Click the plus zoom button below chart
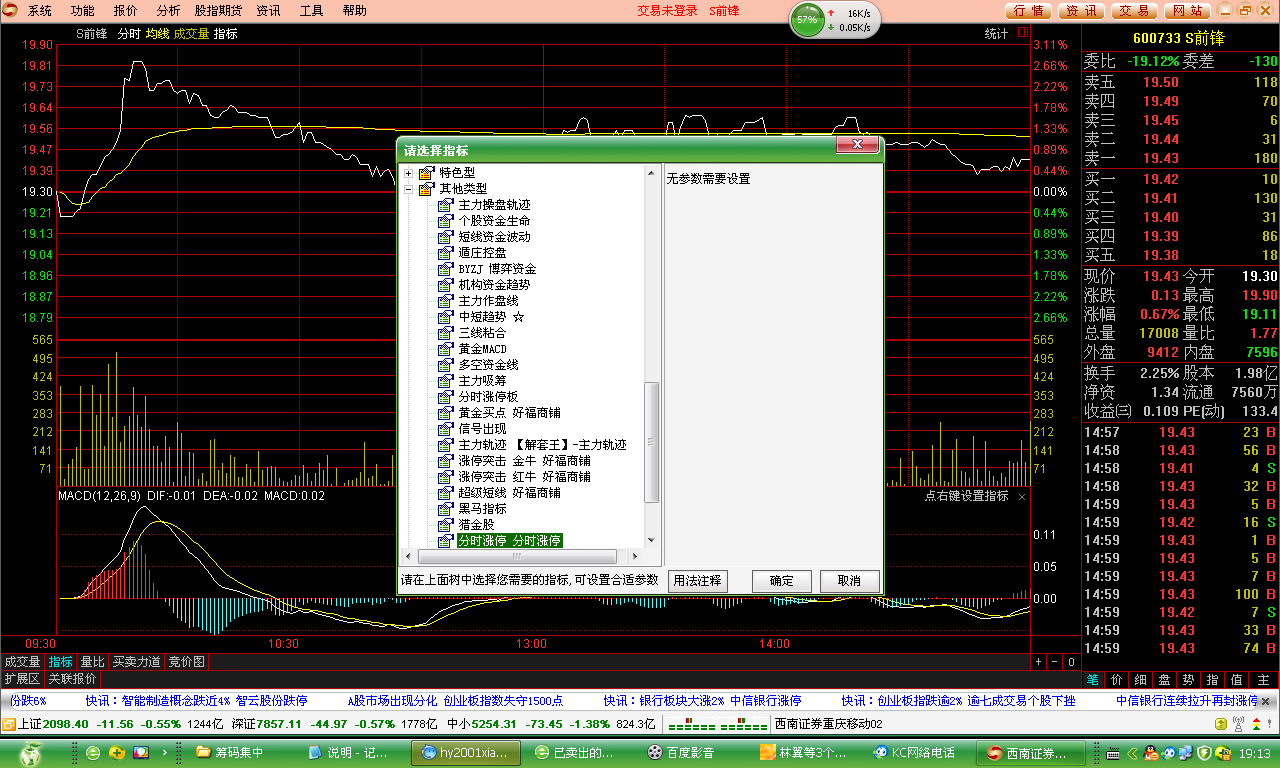This screenshot has width=1280, height=768. tap(1038, 662)
